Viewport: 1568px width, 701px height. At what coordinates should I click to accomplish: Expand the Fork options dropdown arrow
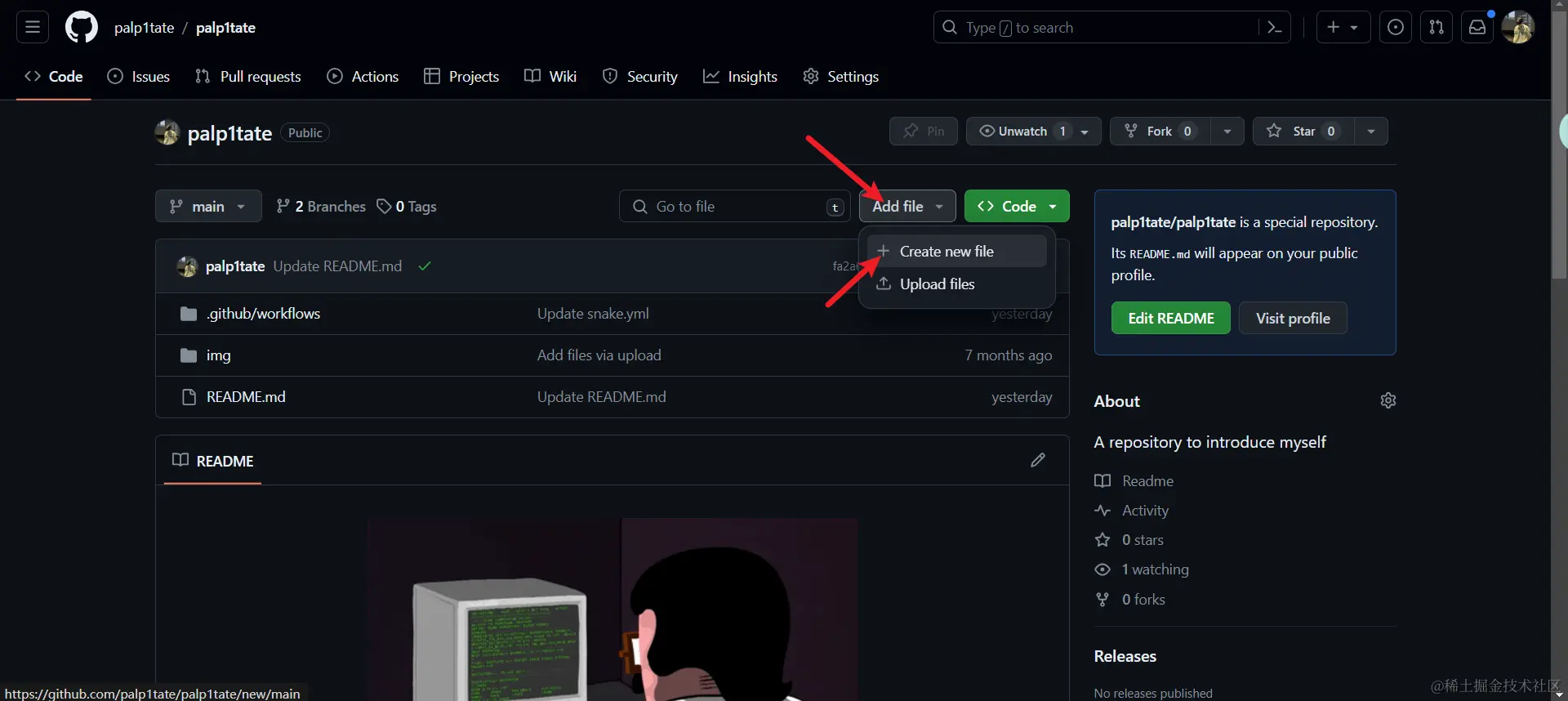1227,131
